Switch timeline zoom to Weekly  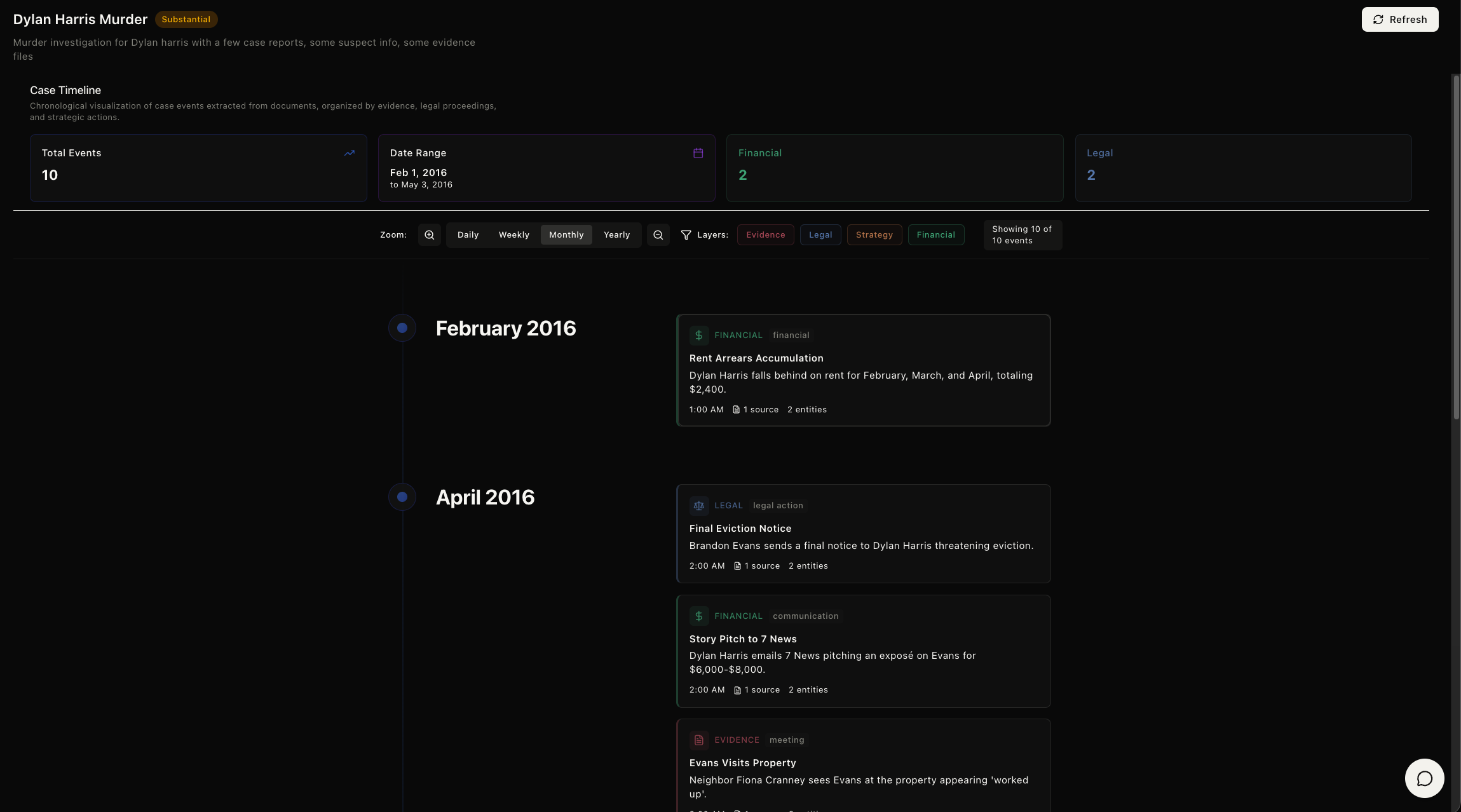point(513,235)
